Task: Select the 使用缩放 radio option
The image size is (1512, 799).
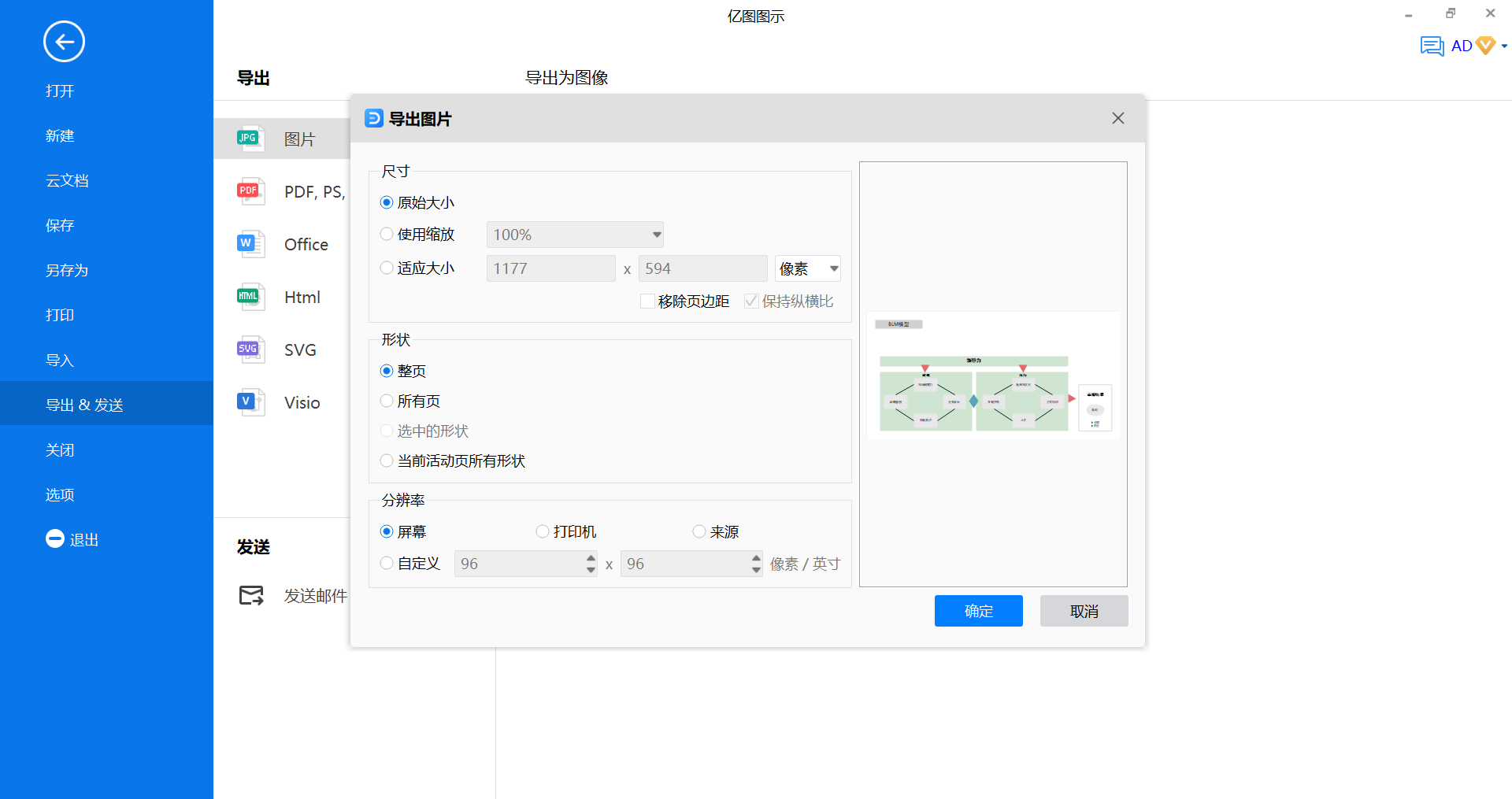Action: (x=387, y=234)
